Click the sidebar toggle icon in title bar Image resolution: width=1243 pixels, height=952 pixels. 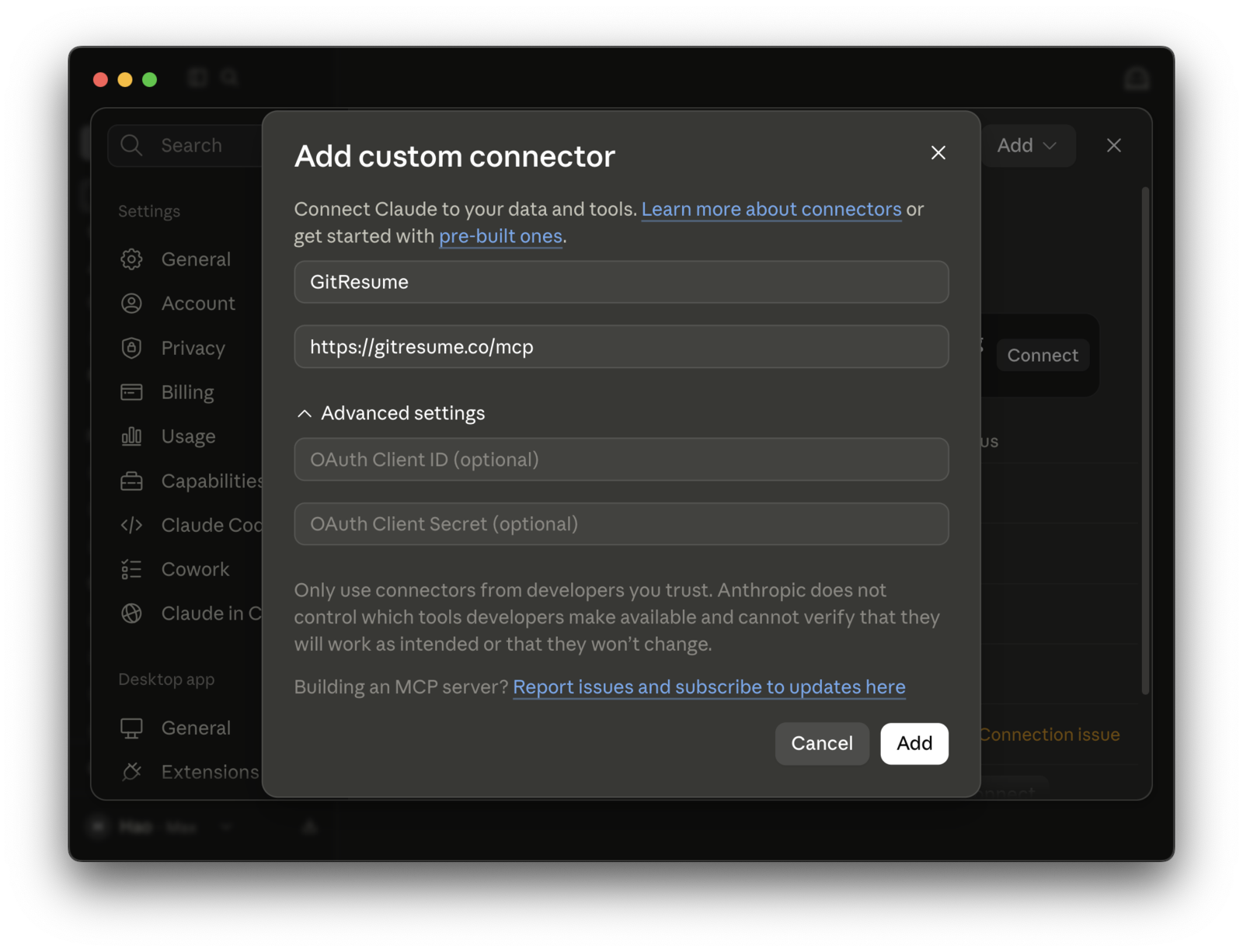197,78
